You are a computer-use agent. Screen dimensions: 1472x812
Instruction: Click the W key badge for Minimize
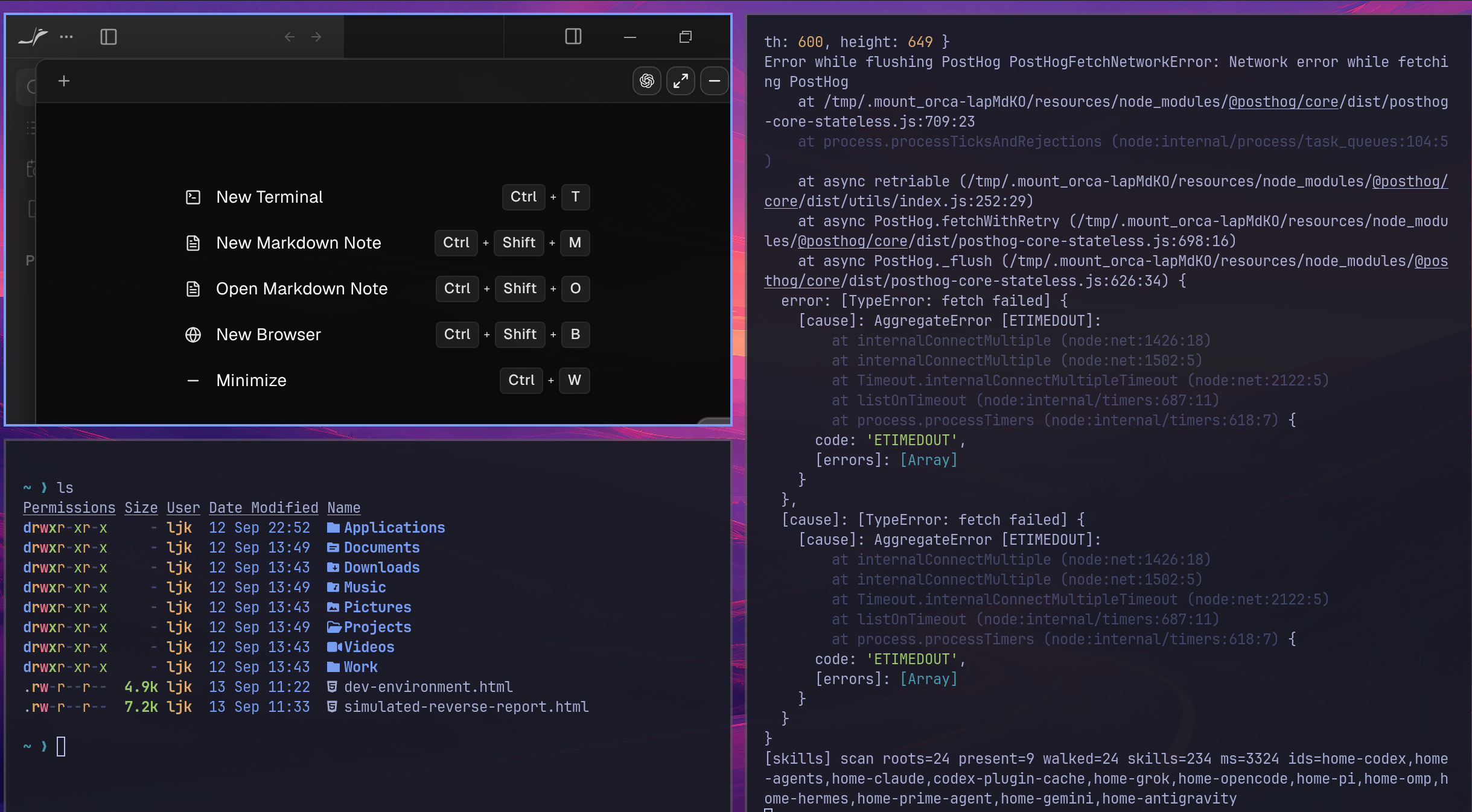[x=574, y=380]
